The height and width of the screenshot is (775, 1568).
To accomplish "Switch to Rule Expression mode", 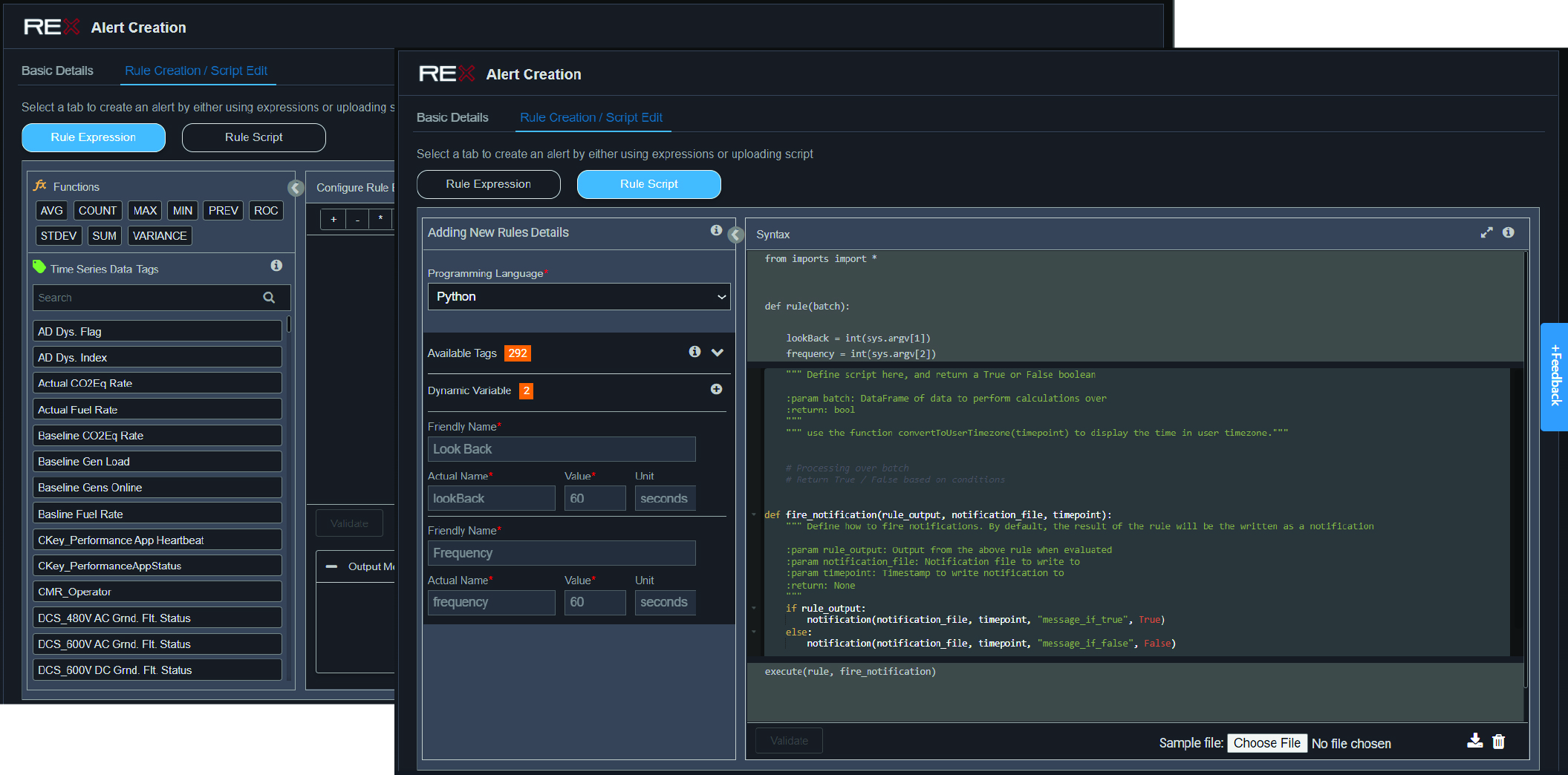I will [x=488, y=184].
